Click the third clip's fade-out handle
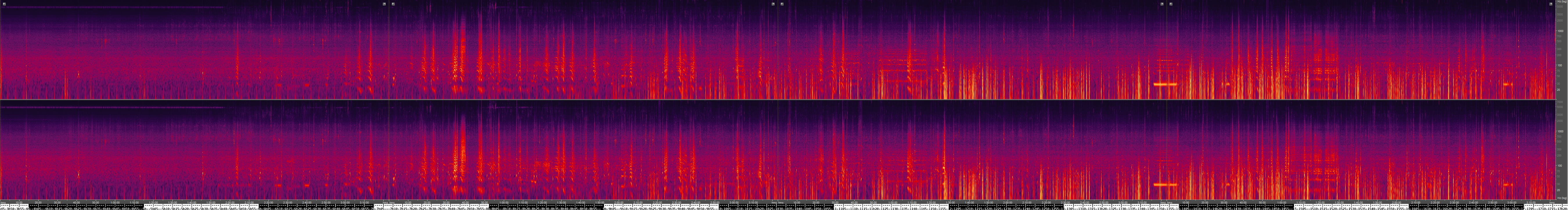The width and height of the screenshot is (1568, 210). (x=1161, y=4)
